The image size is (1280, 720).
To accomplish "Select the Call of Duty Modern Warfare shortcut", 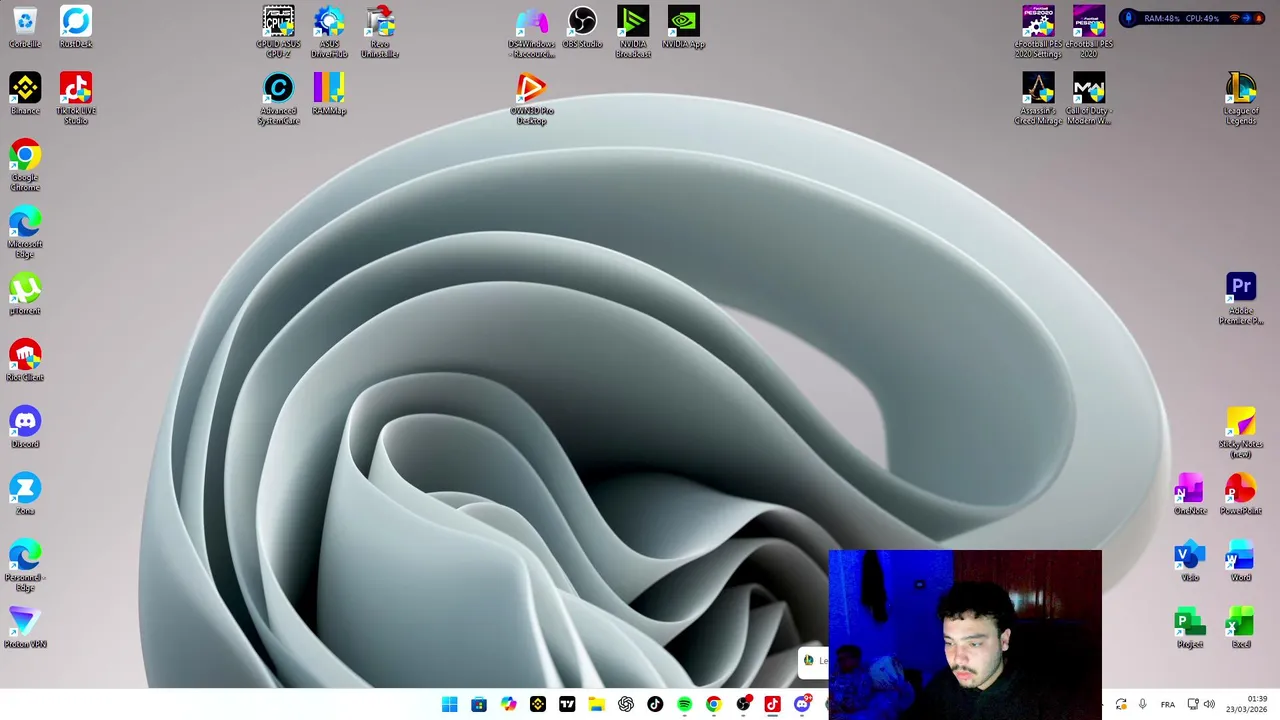I will 1089,98.
